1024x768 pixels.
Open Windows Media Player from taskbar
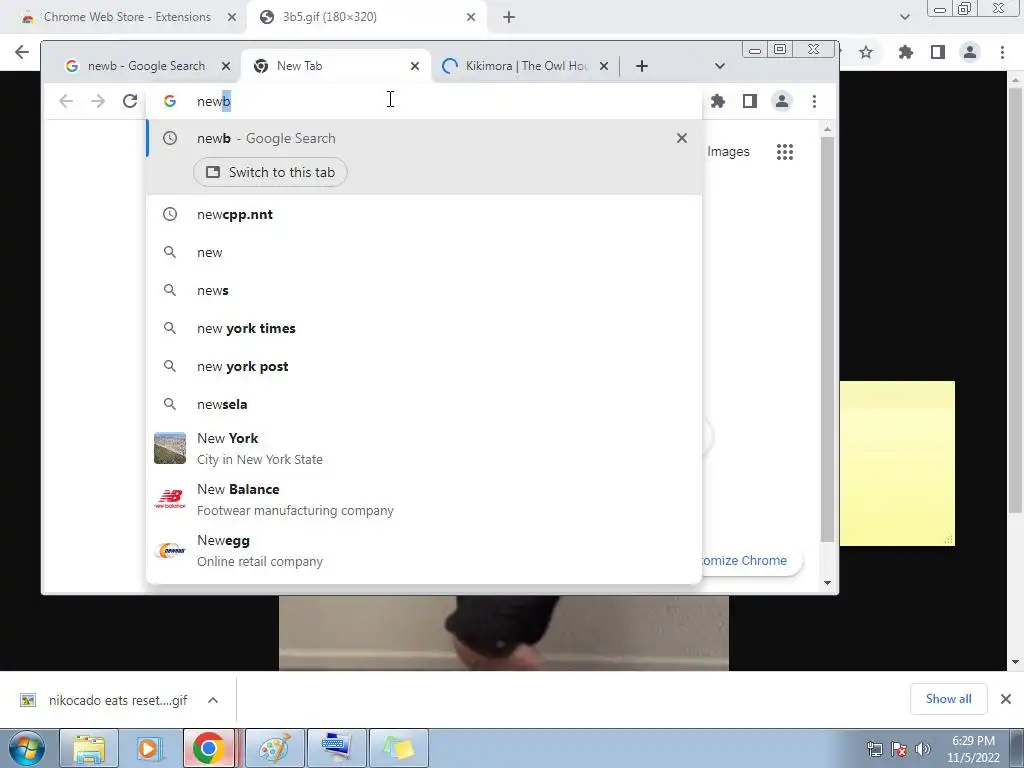[x=149, y=748]
